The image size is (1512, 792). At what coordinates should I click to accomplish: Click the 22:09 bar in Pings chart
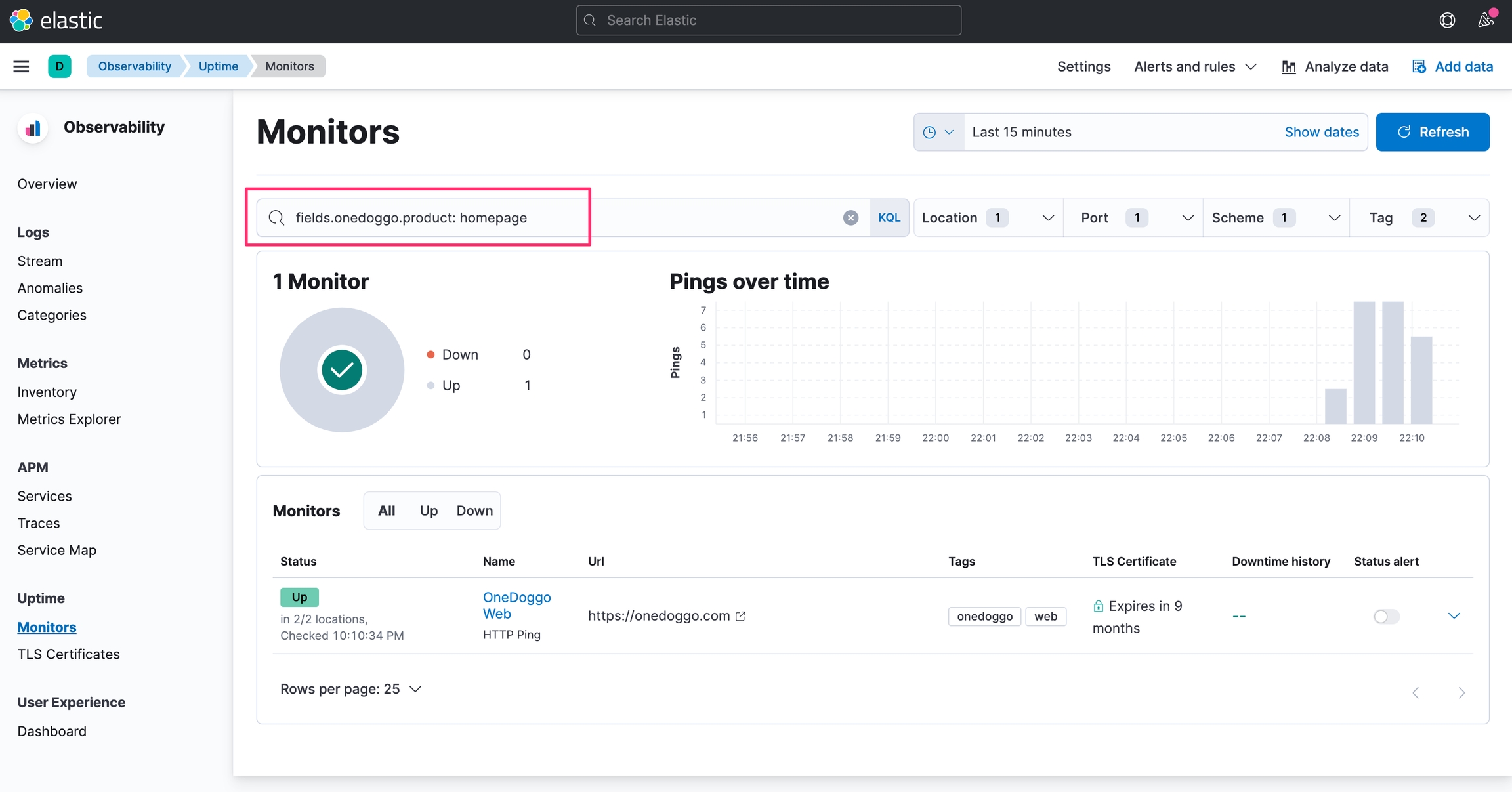point(1364,362)
